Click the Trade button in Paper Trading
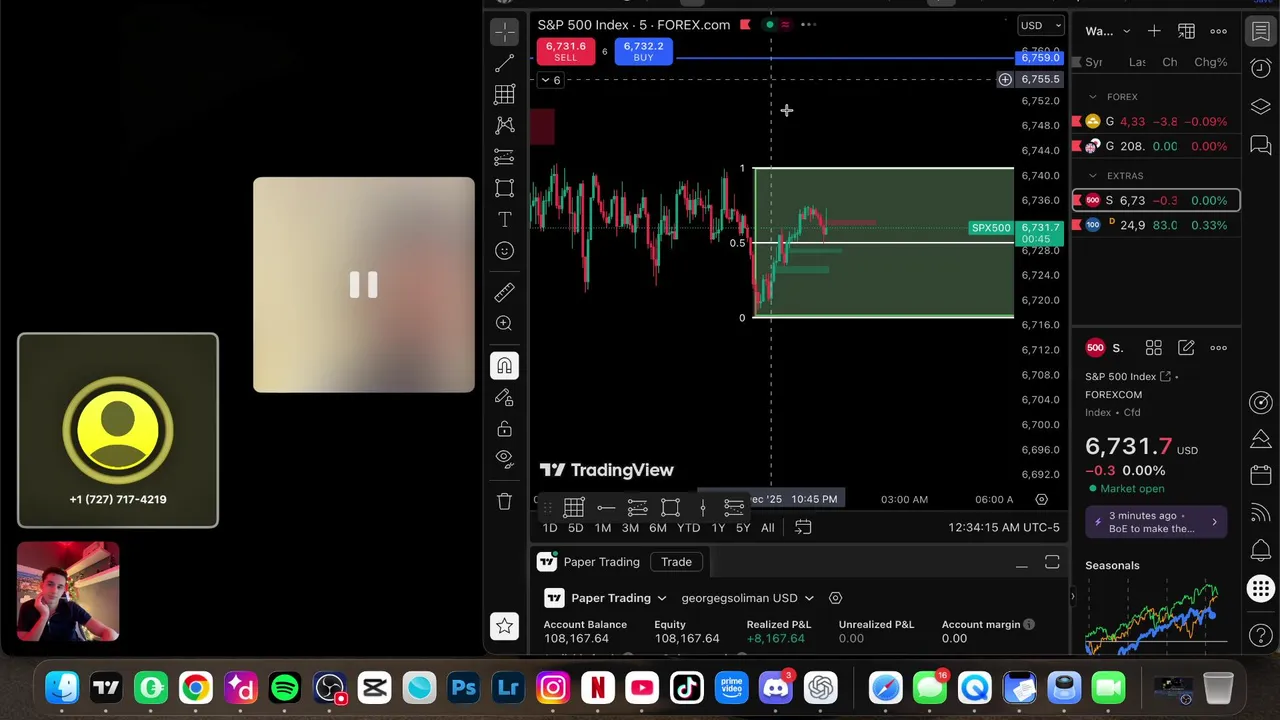Screen dimensions: 1280x720 point(676,562)
